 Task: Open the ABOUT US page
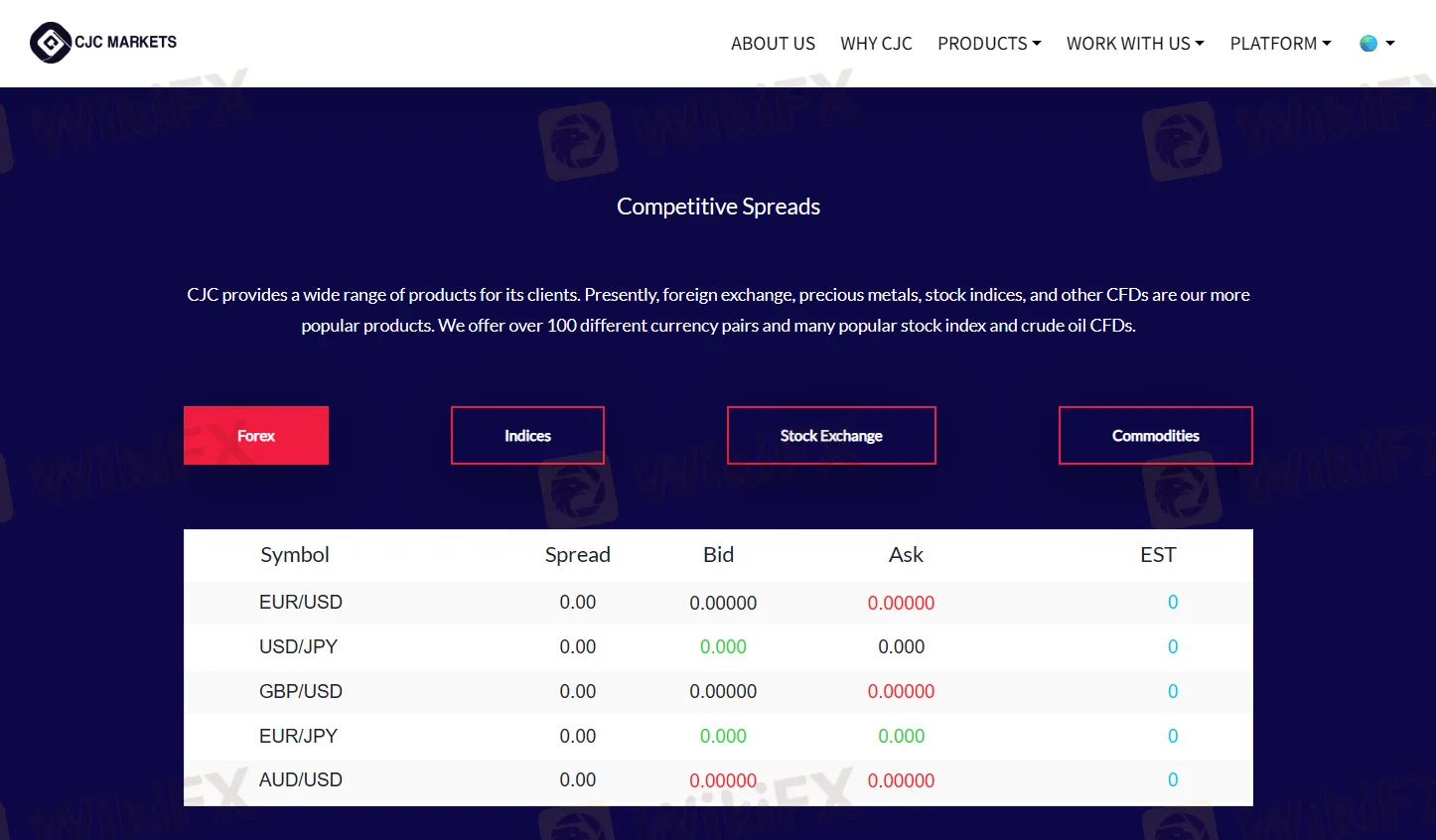(773, 44)
